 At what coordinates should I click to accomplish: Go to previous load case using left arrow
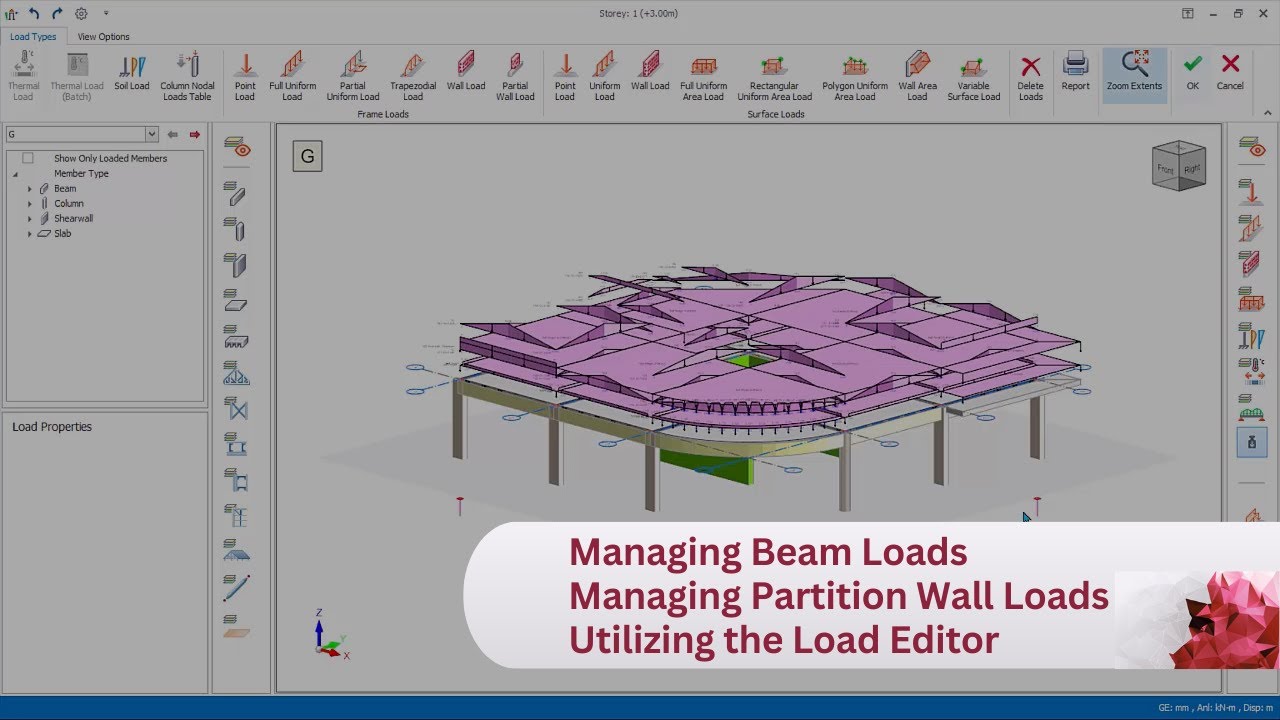(173, 134)
